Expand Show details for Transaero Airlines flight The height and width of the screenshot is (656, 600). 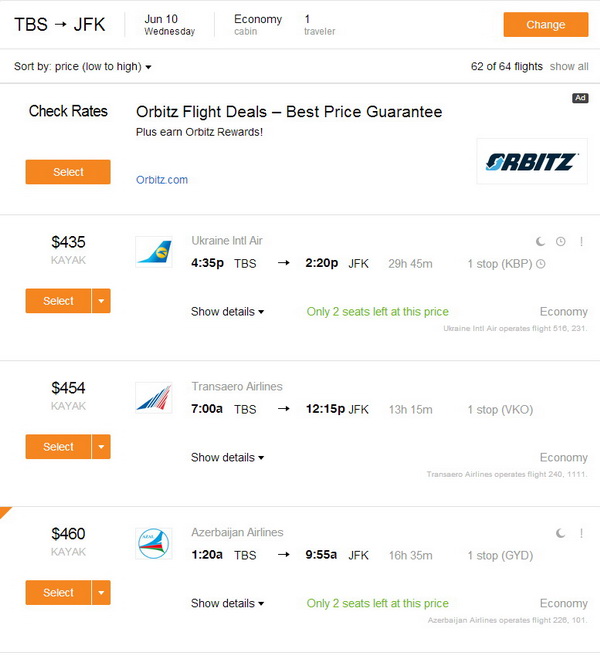227,457
